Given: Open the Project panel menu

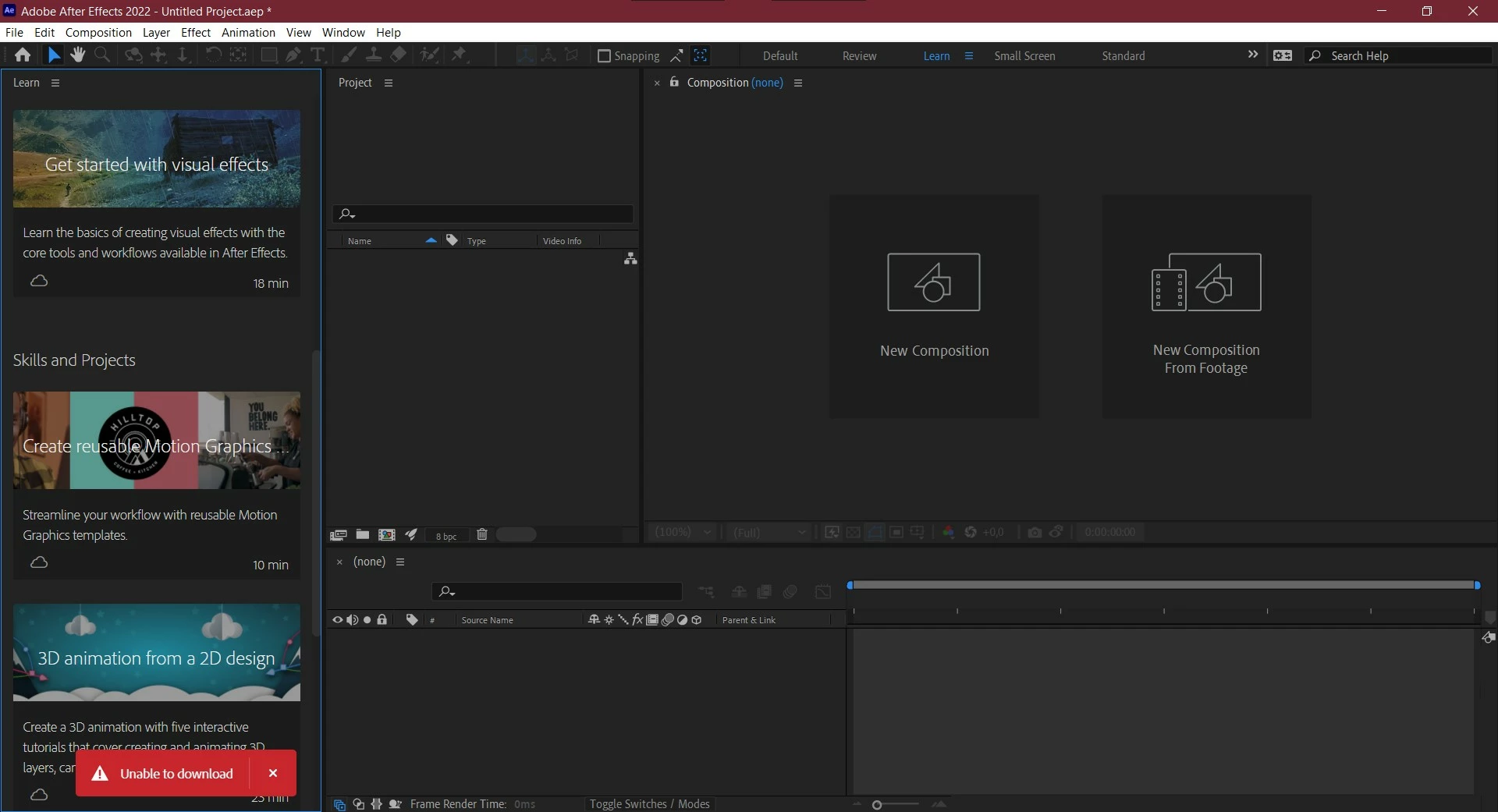Looking at the screenshot, I should (389, 83).
